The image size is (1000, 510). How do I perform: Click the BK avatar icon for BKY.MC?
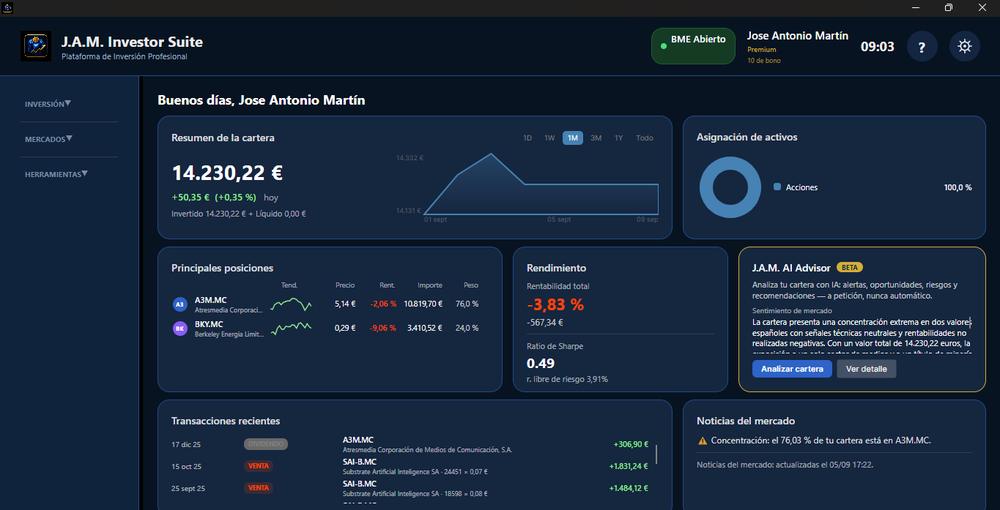coord(180,328)
